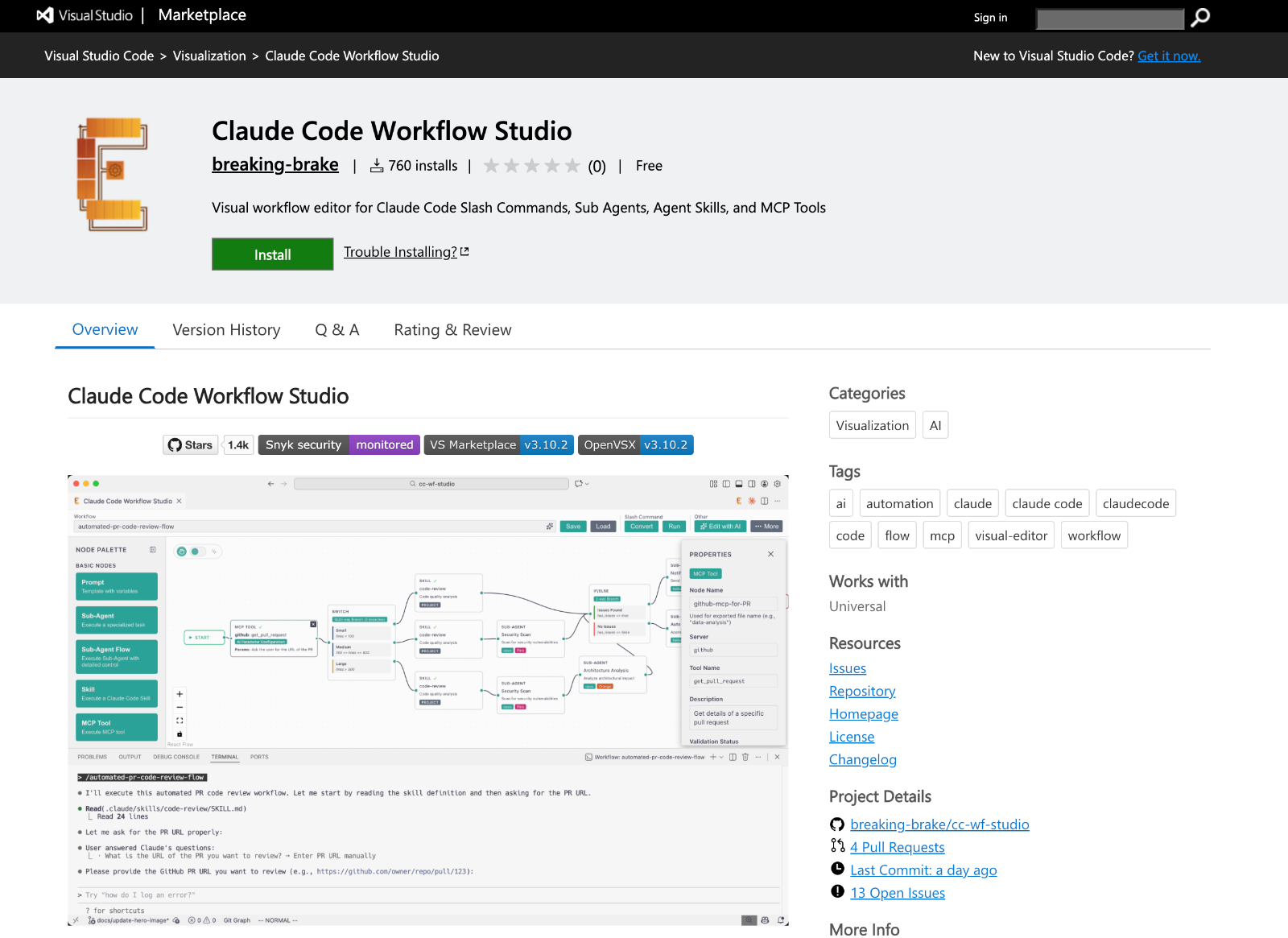Image resolution: width=1288 pixels, height=938 pixels.
Task: Open the Repository link under Resources
Action: point(862,690)
